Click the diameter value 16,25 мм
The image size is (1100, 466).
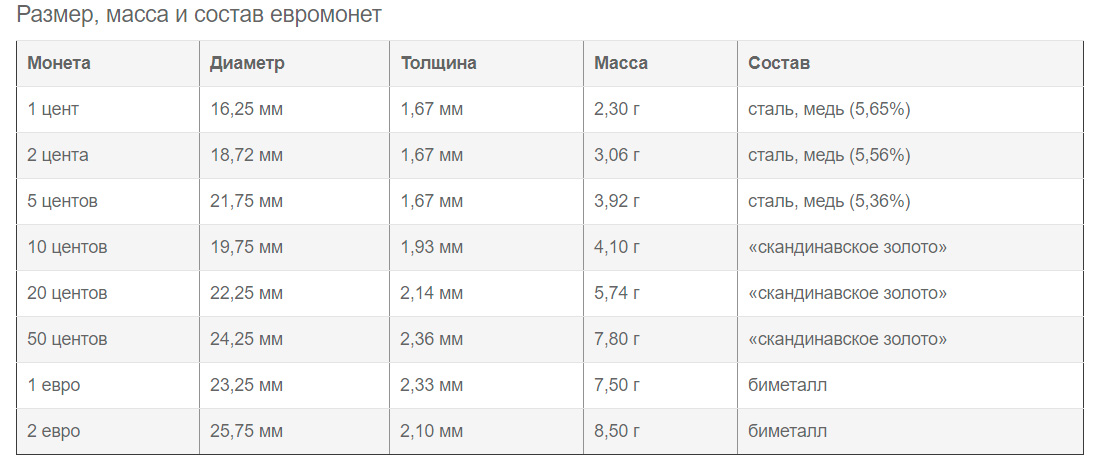coord(246,109)
